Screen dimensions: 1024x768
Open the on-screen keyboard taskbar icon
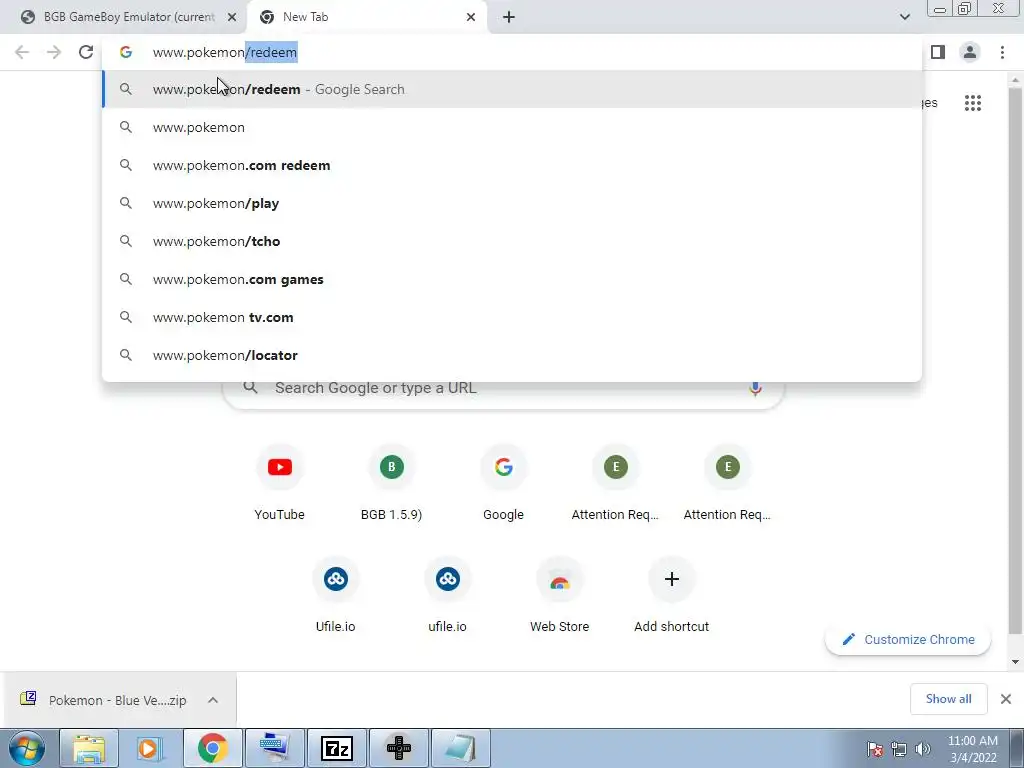[274, 748]
